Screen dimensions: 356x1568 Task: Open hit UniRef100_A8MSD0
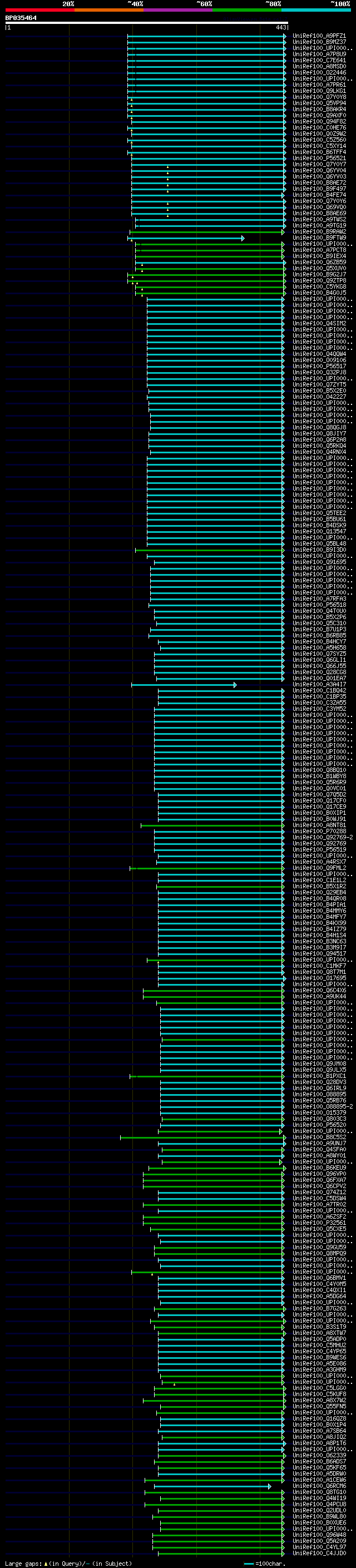tap(319, 66)
